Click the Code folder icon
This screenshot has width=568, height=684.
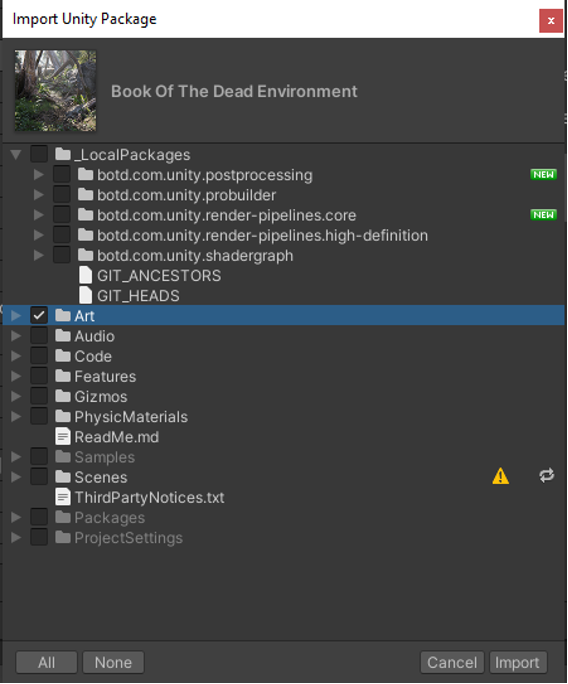tap(63, 356)
